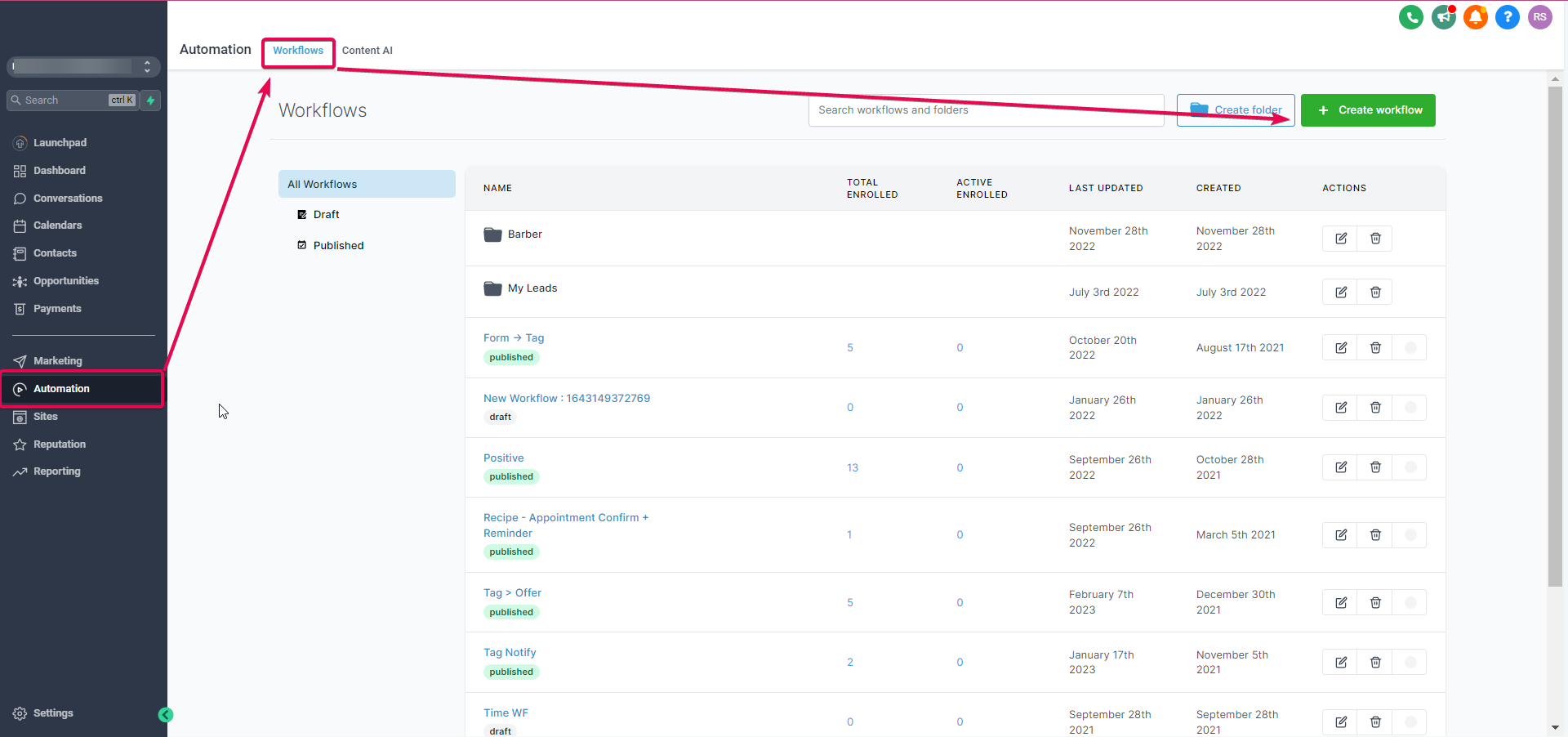The height and width of the screenshot is (737, 1568).
Task: Toggle status of Positive workflow
Action: [1410, 467]
